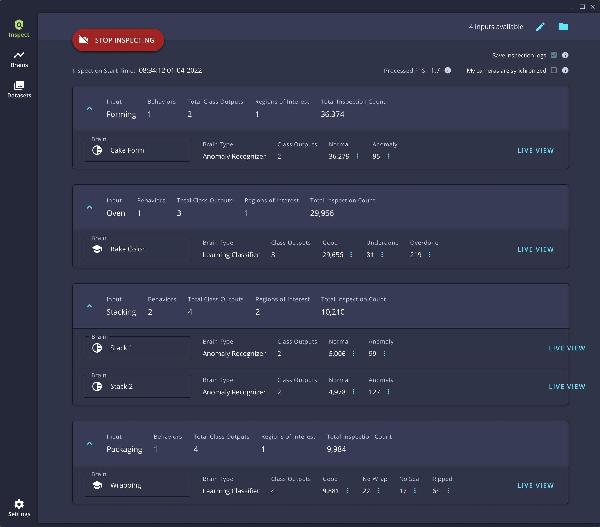Open Settings gear in sidebar
600x527 pixels.
pos(19,508)
